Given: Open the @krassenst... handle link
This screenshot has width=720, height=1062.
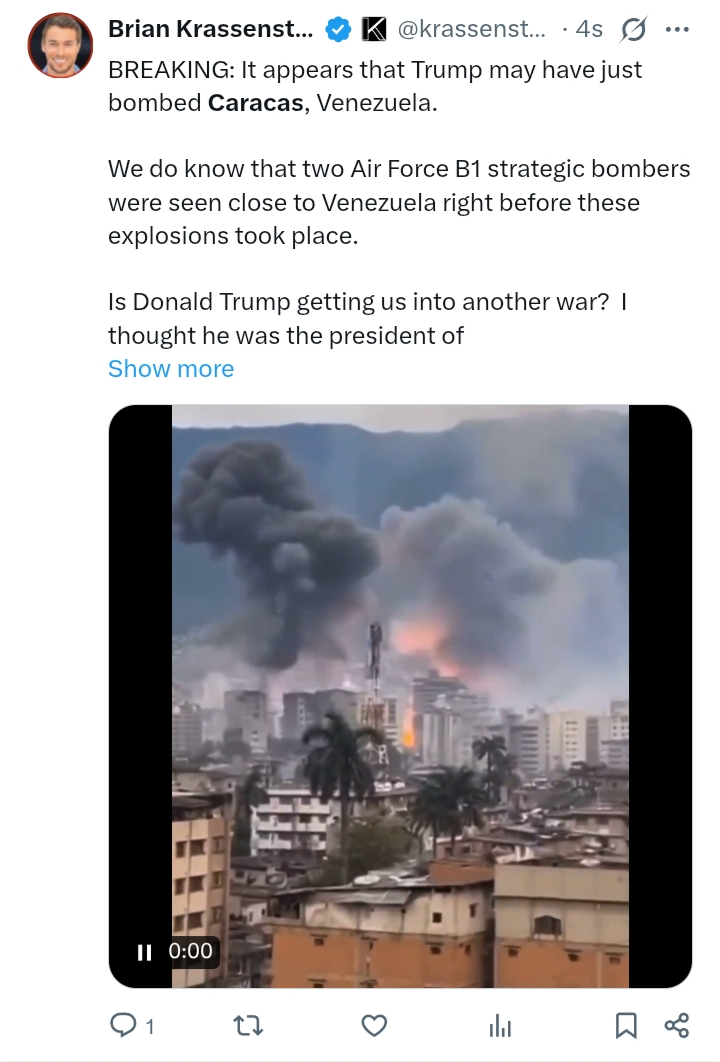Looking at the screenshot, I should point(471,29).
